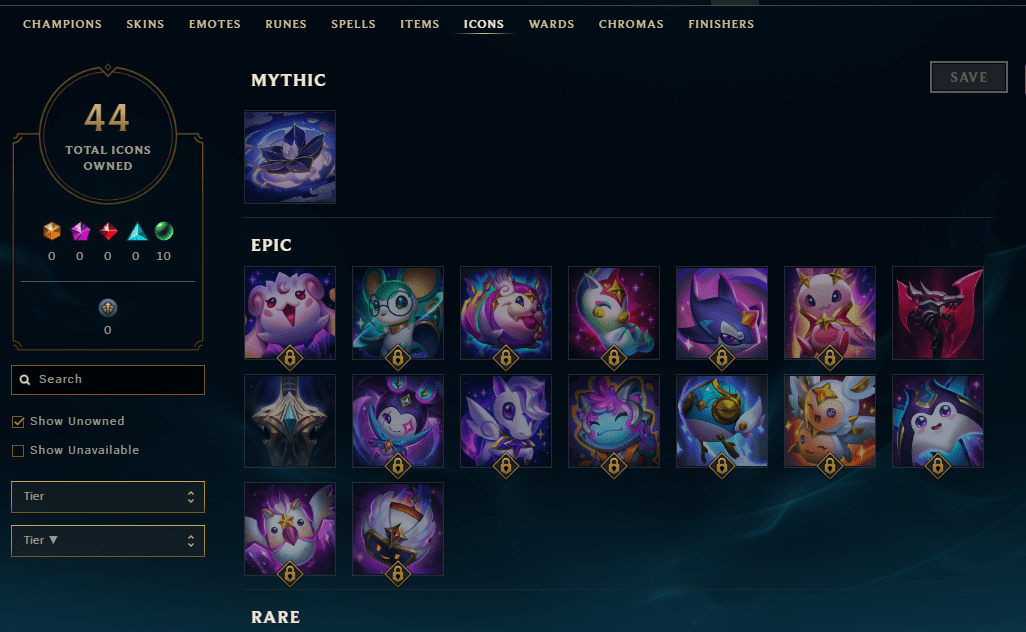The height and width of the screenshot is (632, 1026).
Task: Go to the Chromas tab
Action: [631, 24]
